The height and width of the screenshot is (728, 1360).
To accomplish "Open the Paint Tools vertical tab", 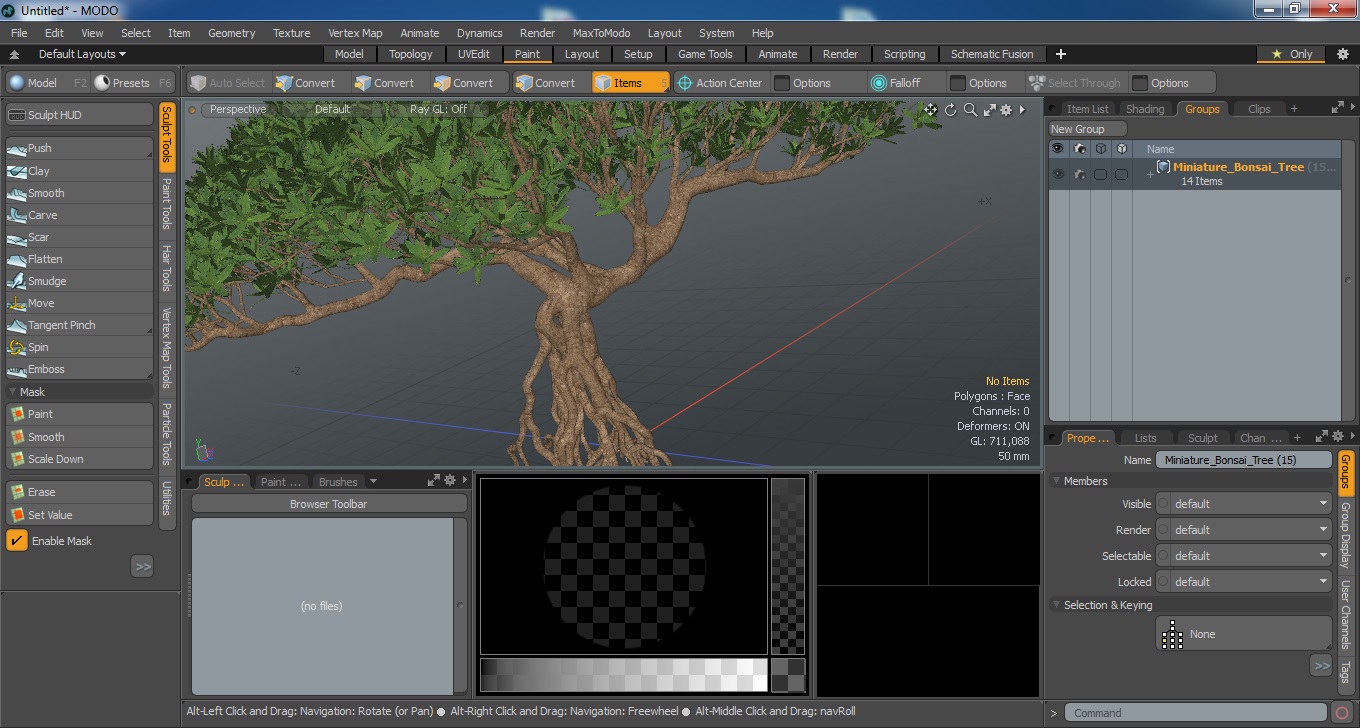I will point(167,205).
